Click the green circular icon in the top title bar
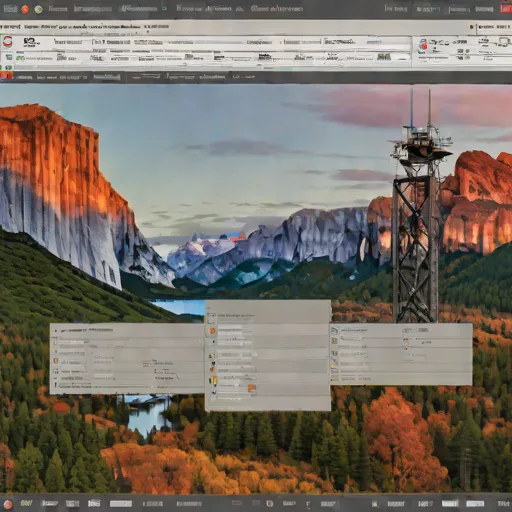The height and width of the screenshot is (512, 512). (39, 9)
